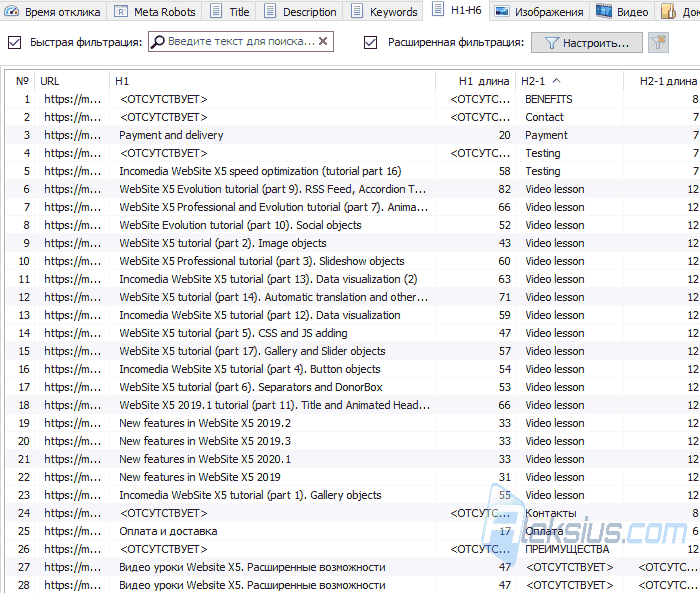Image resolution: width=700 pixels, height=594 pixels.
Task: Focus the quick filter search field
Action: pos(241,42)
